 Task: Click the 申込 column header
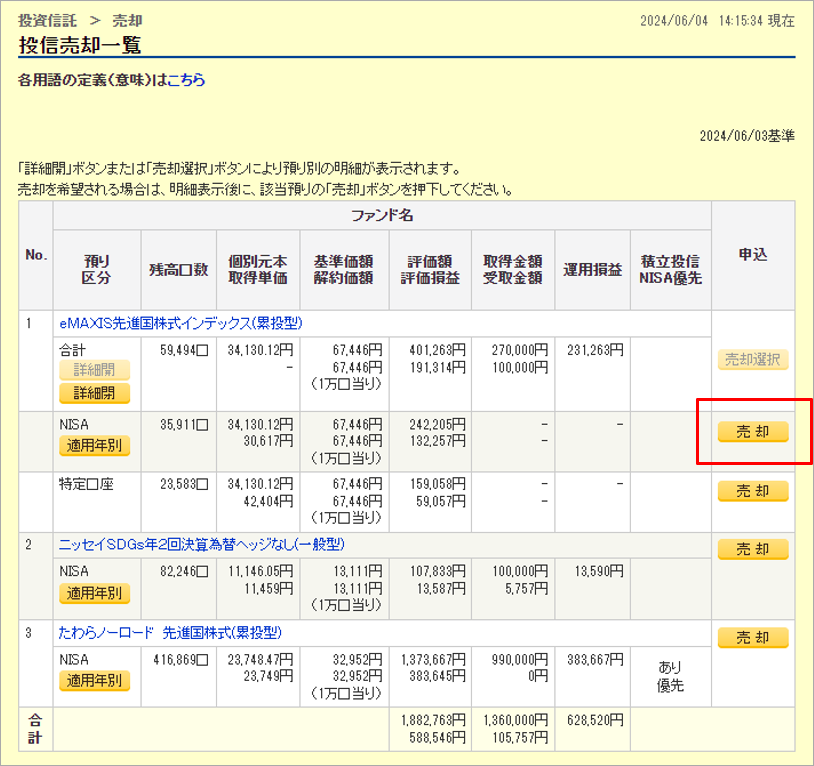[752, 256]
